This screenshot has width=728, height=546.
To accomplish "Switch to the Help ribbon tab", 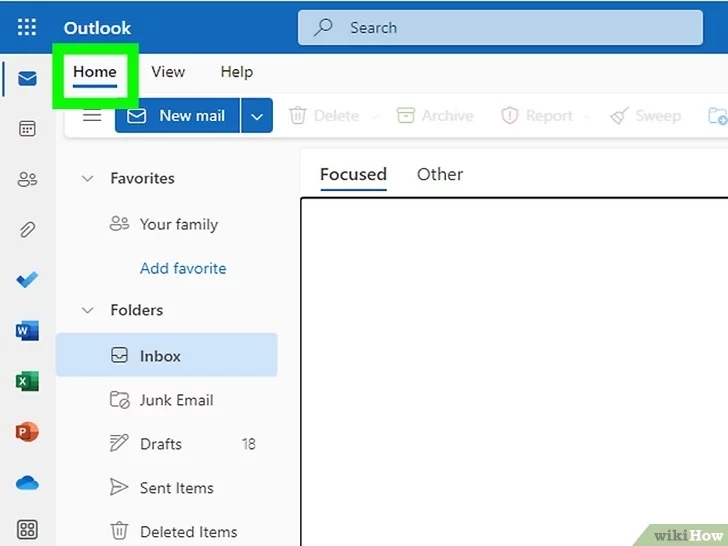I will point(237,72).
